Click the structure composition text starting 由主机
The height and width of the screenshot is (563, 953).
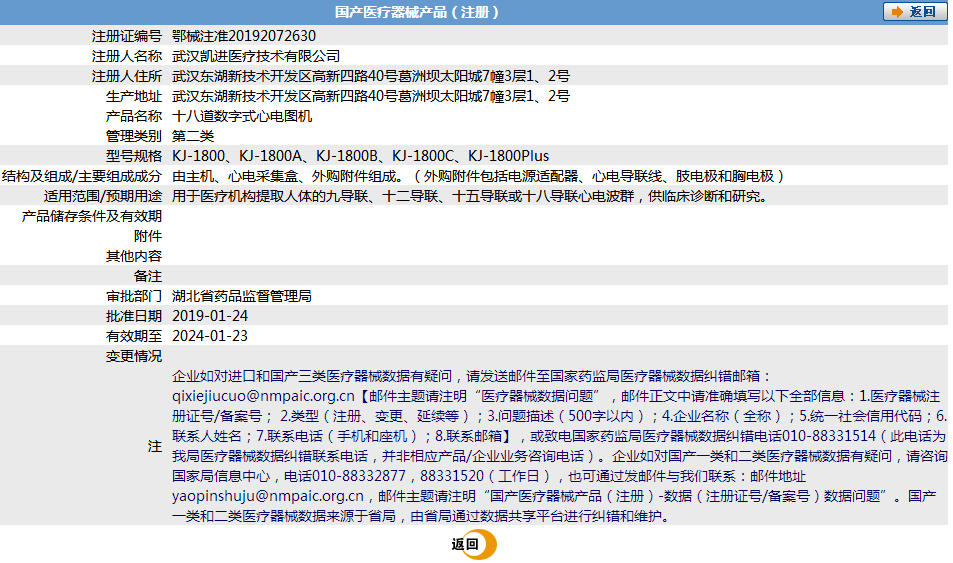(x=479, y=176)
